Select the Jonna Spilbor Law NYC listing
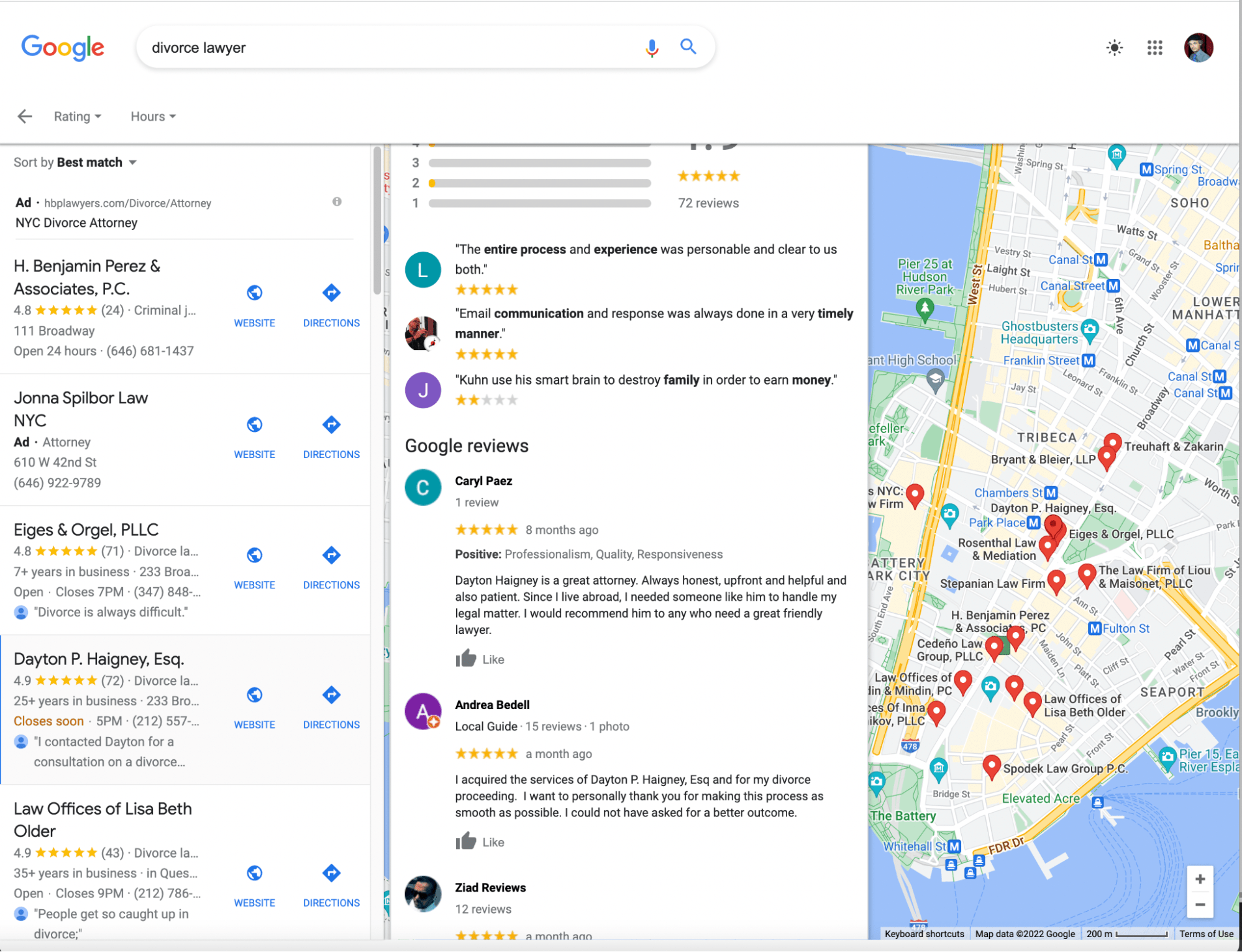This screenshot has width=1242, height=952. [x=81, y=409]
